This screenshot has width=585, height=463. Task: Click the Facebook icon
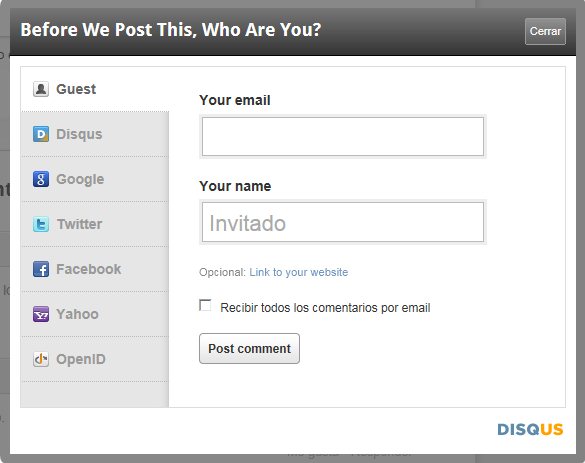pos(41,269)
